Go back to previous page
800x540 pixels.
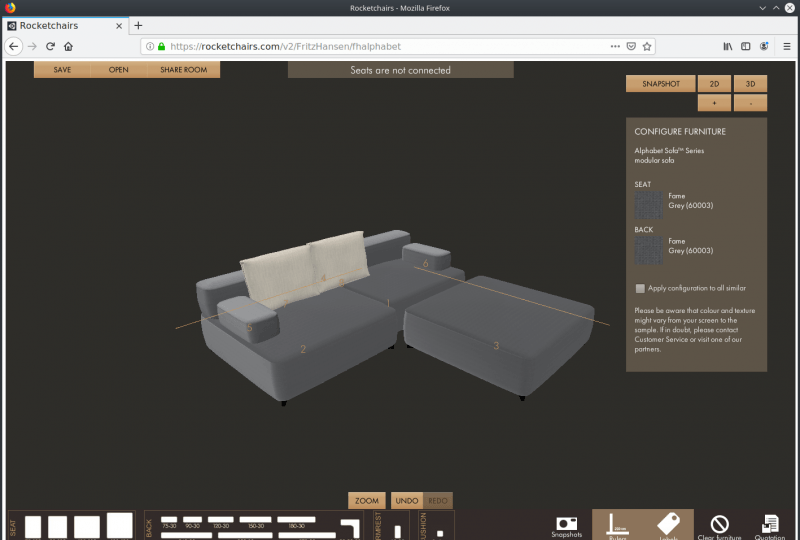tap(14, 46)
